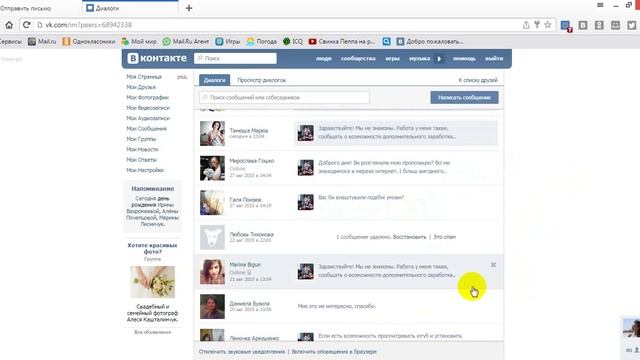
Task: Bookmark this page with the star icon
Action: pos(548,25)
